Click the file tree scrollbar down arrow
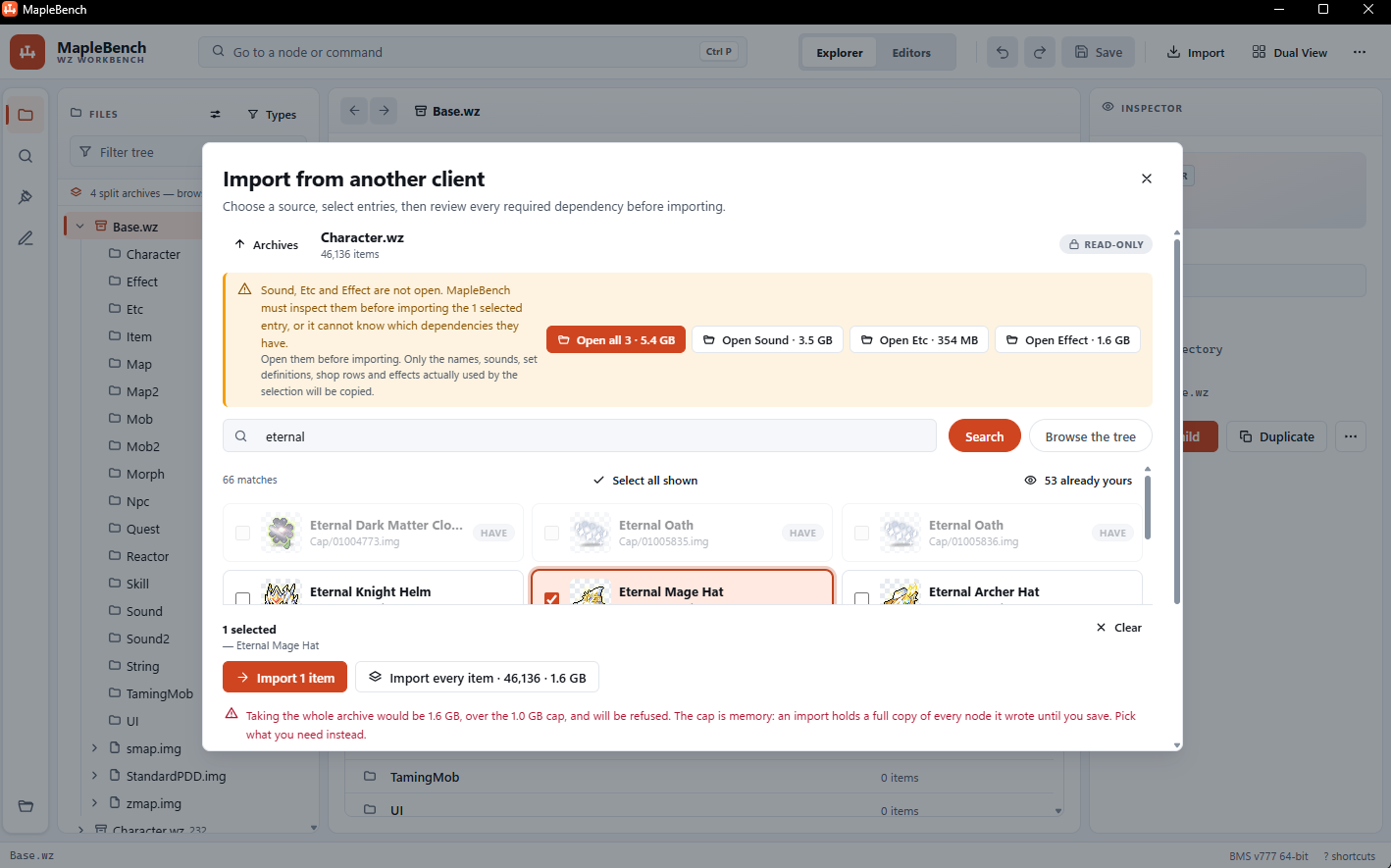1391x868 pixels. (x=314, y=828)
